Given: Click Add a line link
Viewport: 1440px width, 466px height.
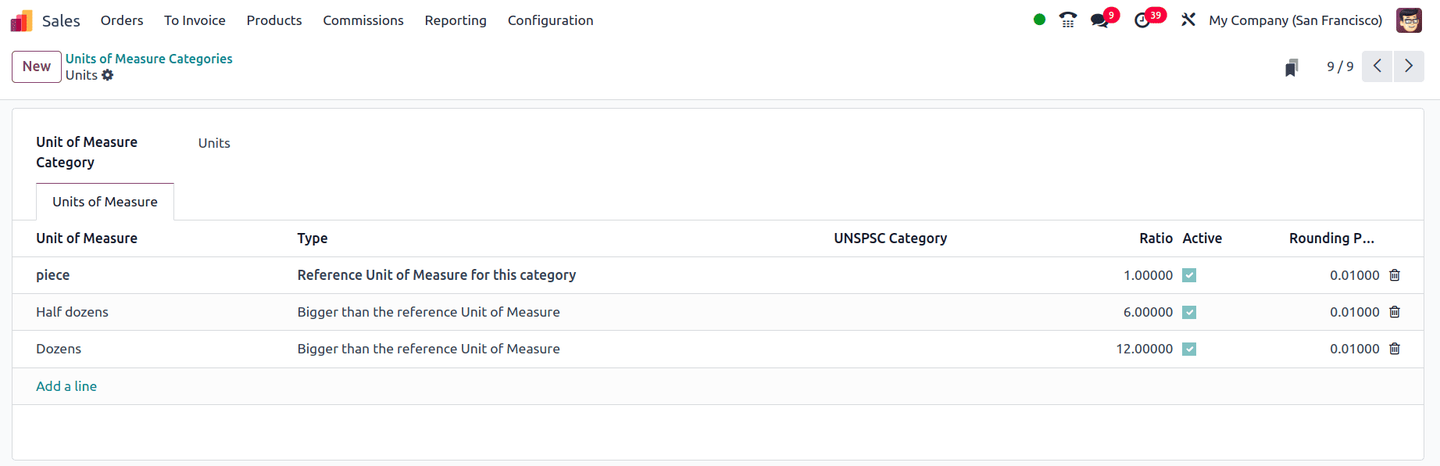Looking at the screenshot, I should tap(66, 386).
